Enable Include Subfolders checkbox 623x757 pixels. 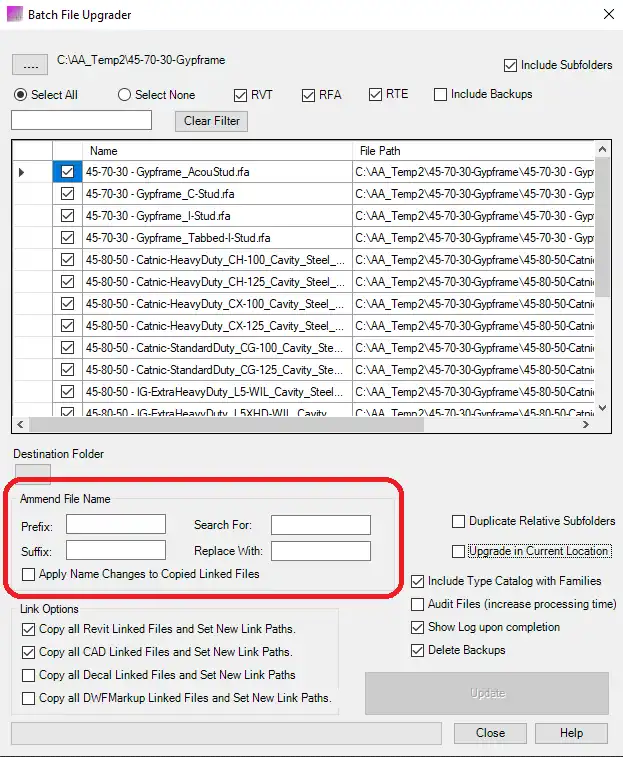pos(511,65)
